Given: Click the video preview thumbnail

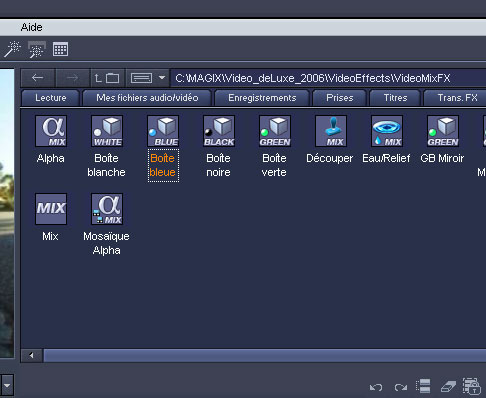Looking at the screenshot, I should point(7,213).
